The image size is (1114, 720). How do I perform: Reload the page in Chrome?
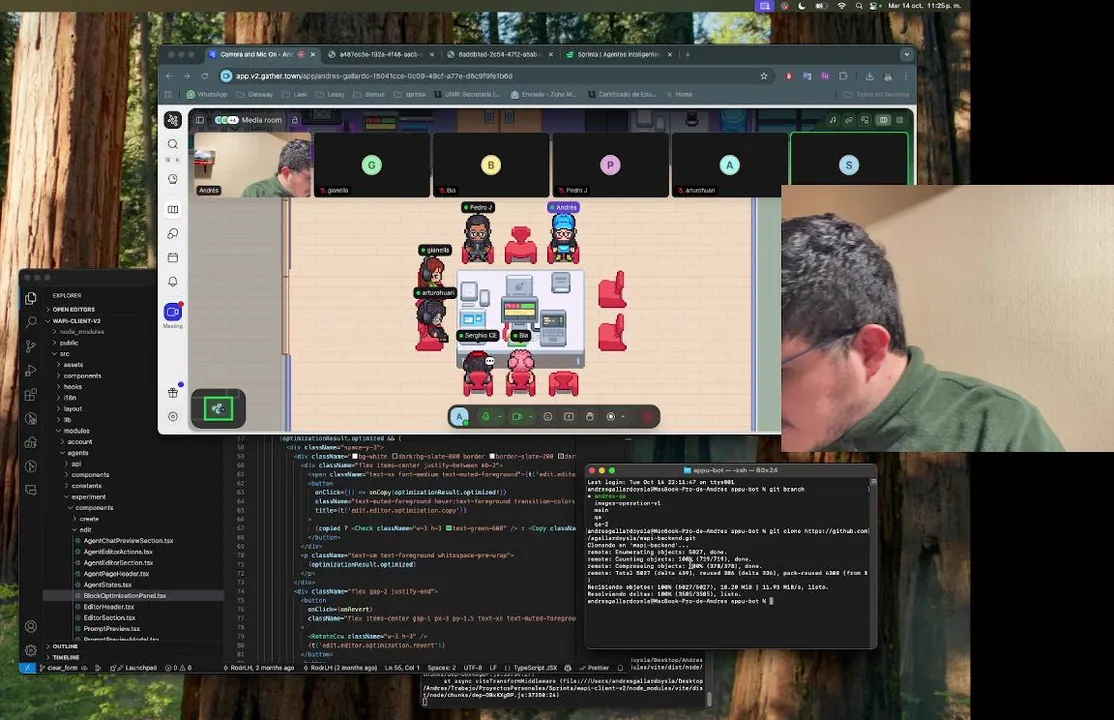pyautogui.click(x=205, y=76)
